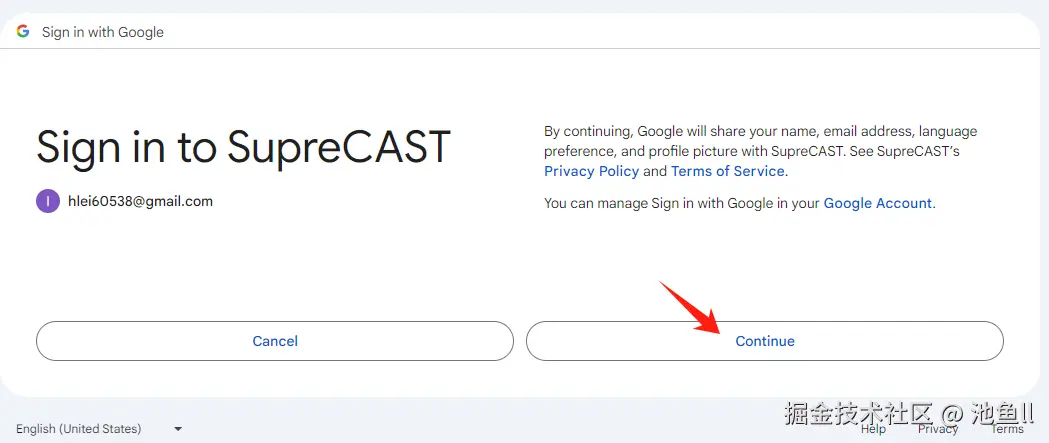The width and height of the screenshot is (1049, 443).
Task: Open the Terms footer link
Action: pos(1007,429)
